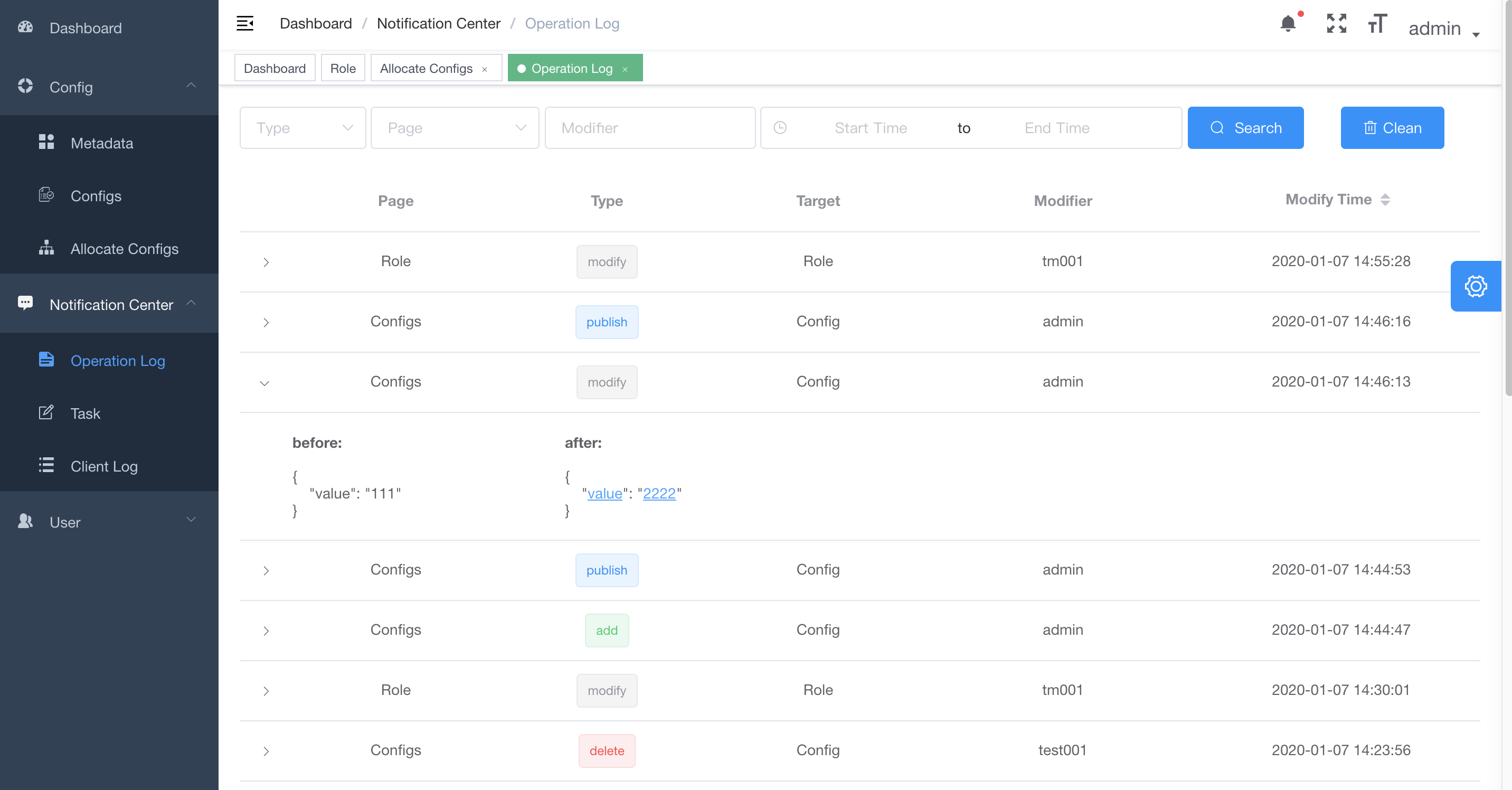Image resolution: width=1512 pixels, height=790 pixels.
Task: Close the Operation Log tab
Action: tap(625, 69)
